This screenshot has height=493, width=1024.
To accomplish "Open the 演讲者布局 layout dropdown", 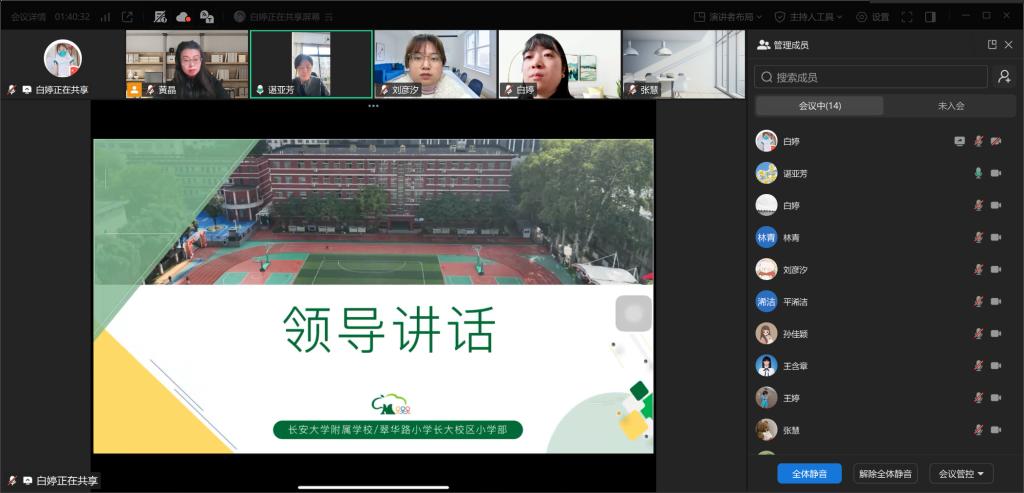I will tap(730, 17).
